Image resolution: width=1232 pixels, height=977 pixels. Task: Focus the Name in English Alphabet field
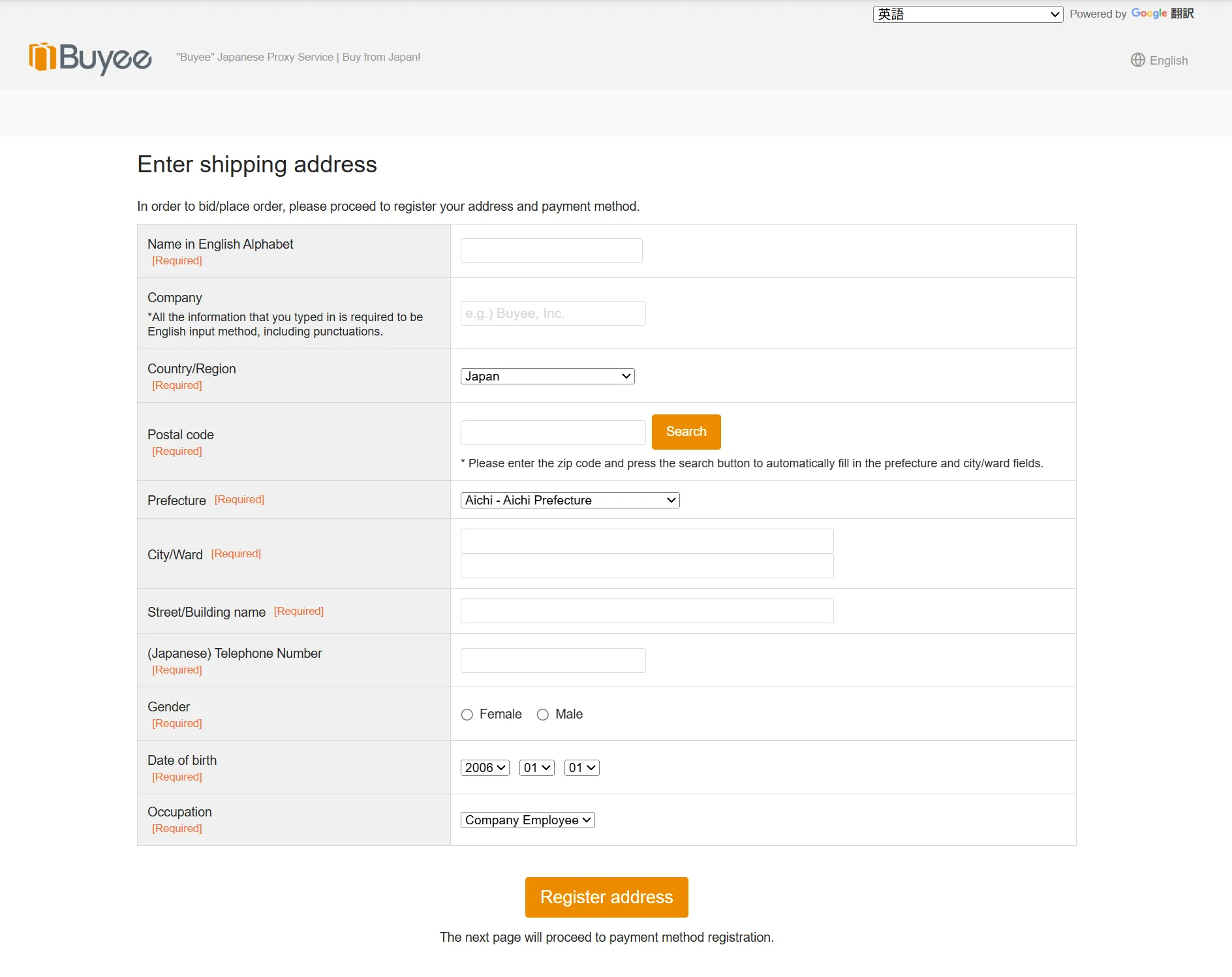(551, 251)
